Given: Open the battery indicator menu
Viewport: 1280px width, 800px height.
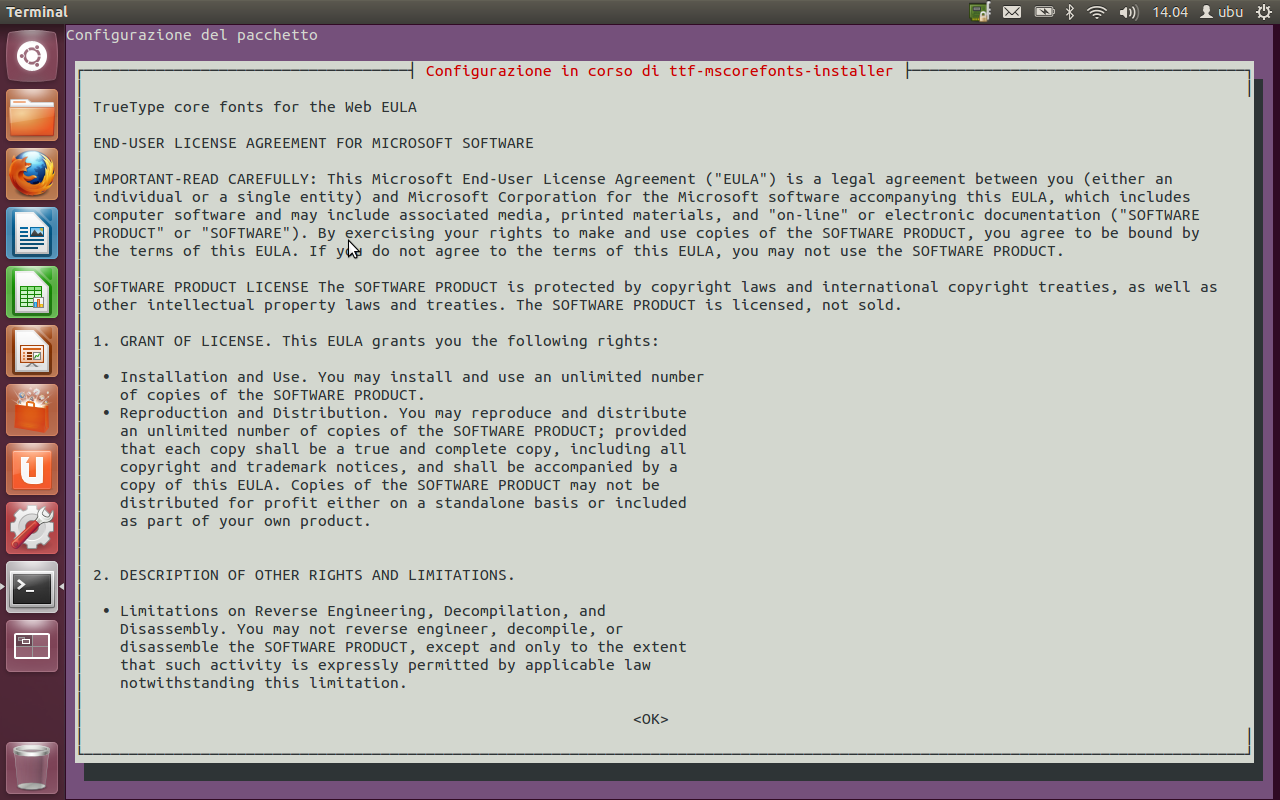Looking at the screenshot, I should (x=1044, y=12).
